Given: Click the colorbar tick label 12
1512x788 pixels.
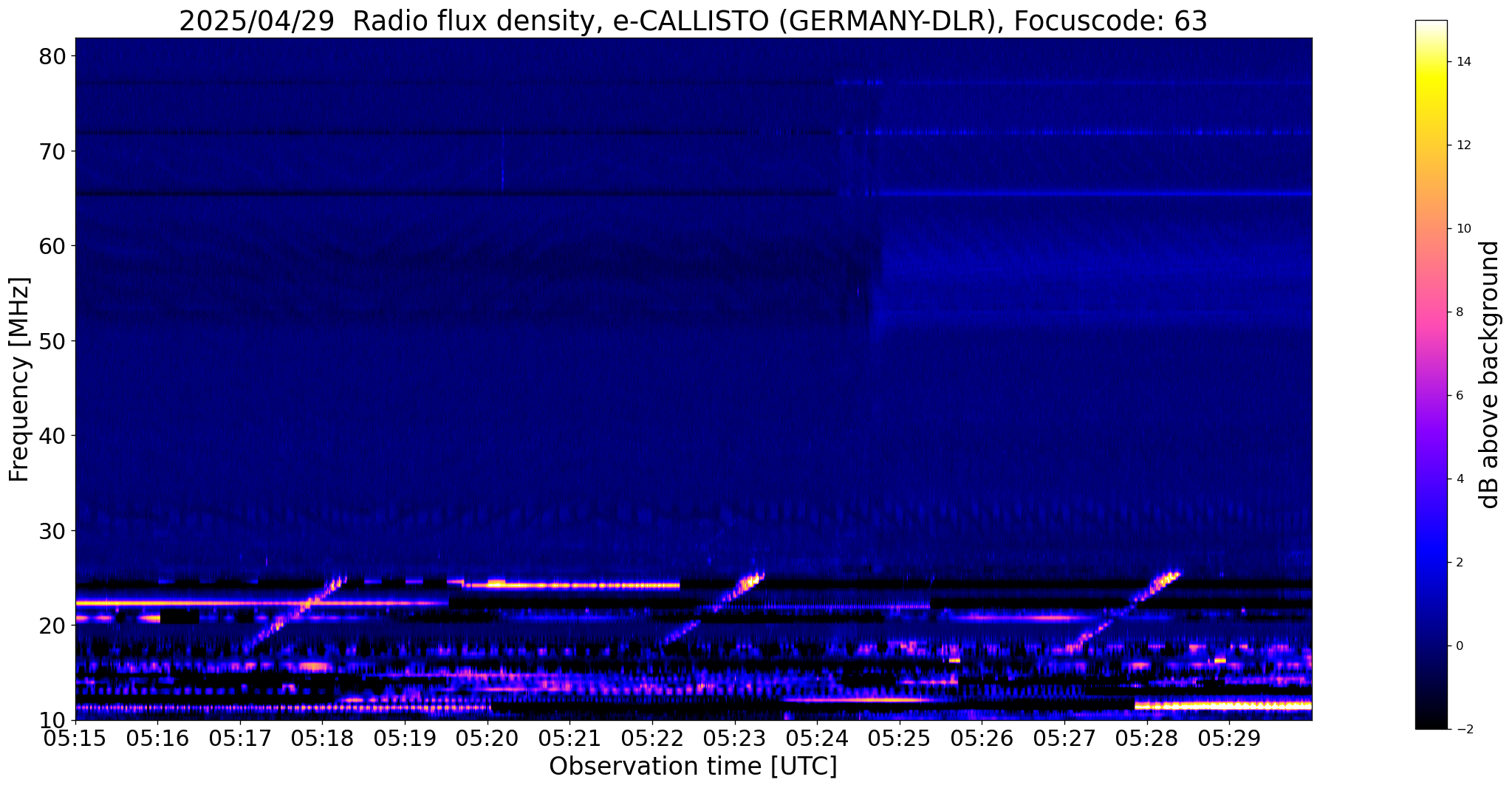Looking at the screenshot, I should click(1463, 145).
